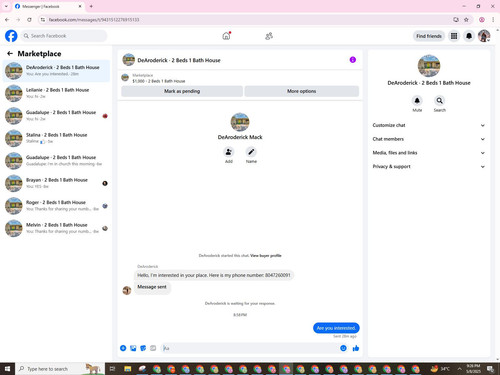The width and height of the screenshot is (500, 375).
Task: Click DeAroderick Mack profile picture in chat
Action: (240, 122)
